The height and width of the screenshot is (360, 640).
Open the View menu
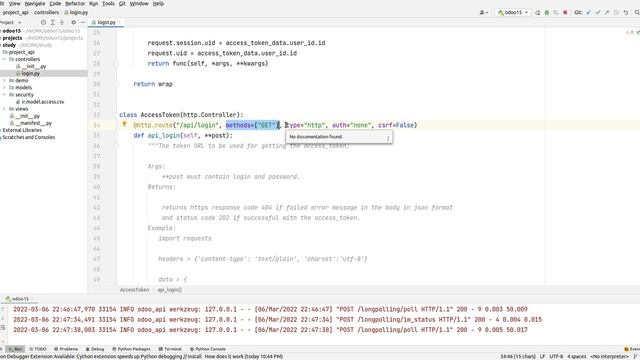[15, 3]
